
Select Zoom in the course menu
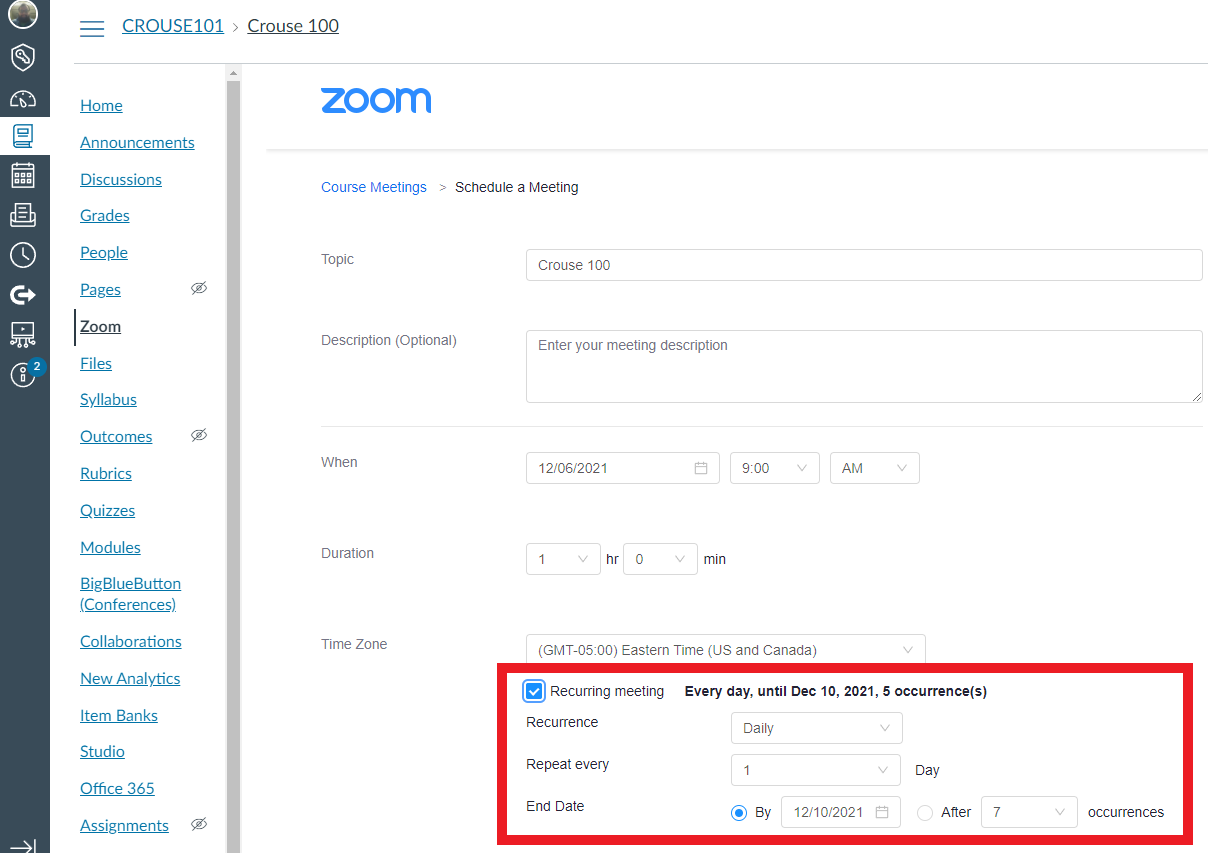click(x=100, y=326)
